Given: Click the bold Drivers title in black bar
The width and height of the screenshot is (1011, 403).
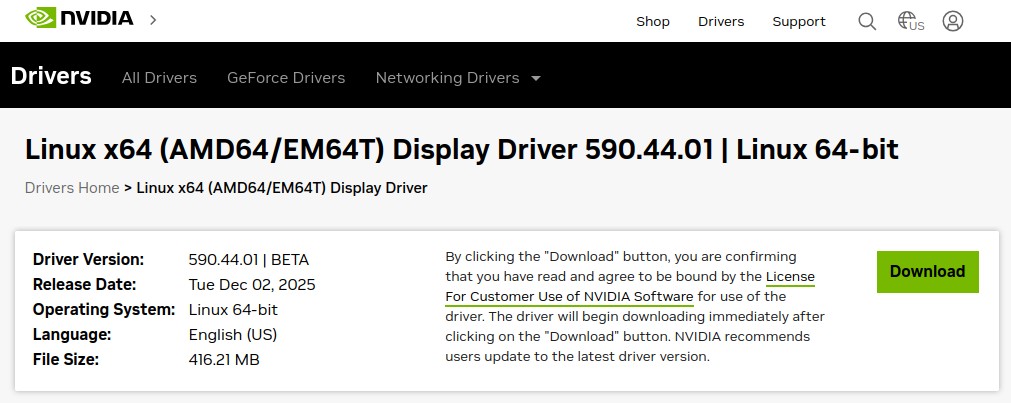Looking at the screenshot, I should pyautogui.click(x=51, y=76).
